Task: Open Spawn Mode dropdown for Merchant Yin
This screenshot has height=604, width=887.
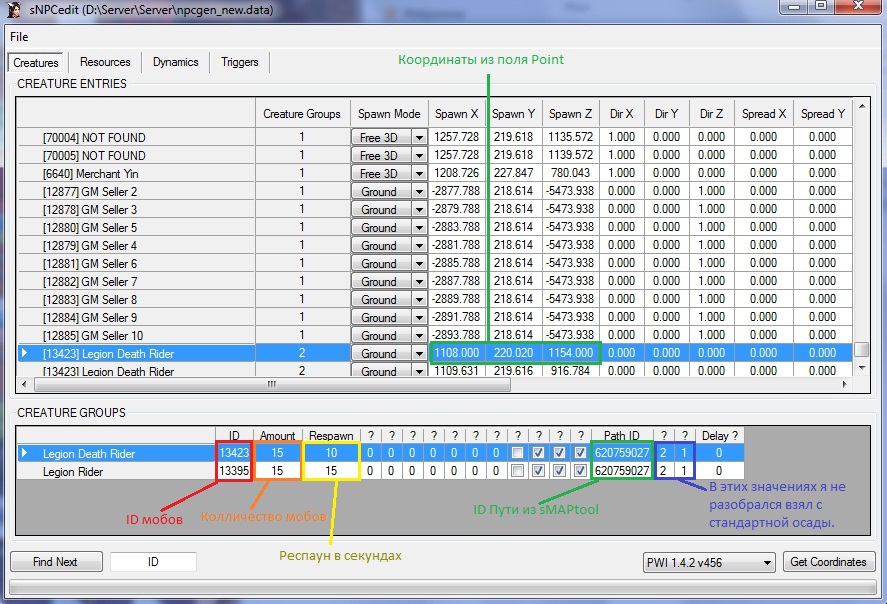Action: [x=419, y=174]
